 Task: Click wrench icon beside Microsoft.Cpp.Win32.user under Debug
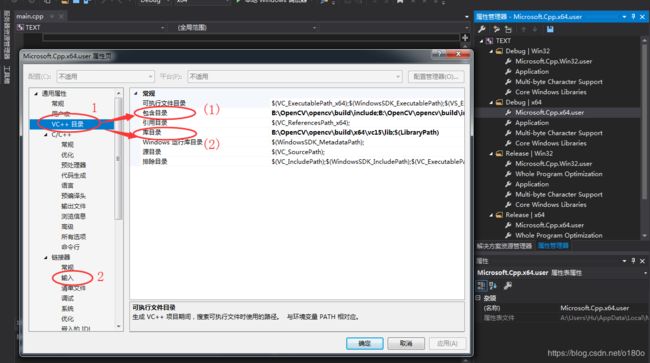coord(508,61)
